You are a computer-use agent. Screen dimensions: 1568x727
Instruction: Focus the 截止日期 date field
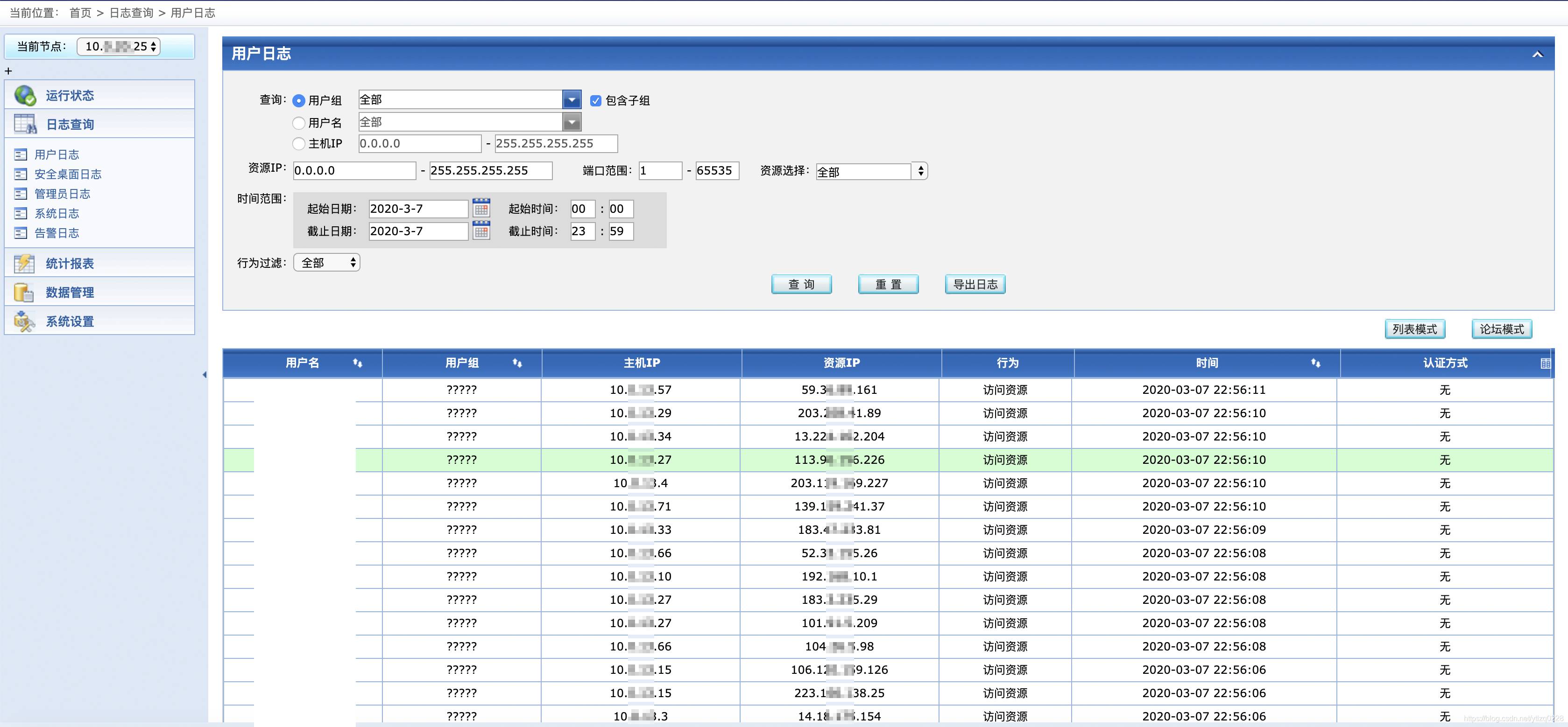[419, 231]
